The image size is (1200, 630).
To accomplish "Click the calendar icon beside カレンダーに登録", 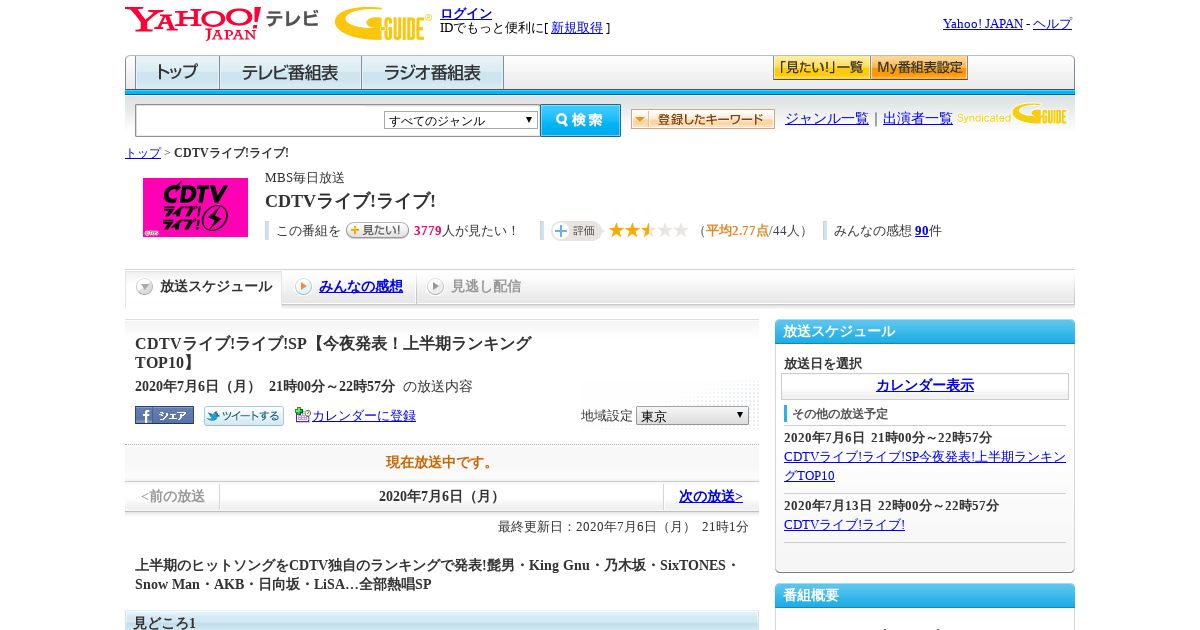I will [303, 415].
